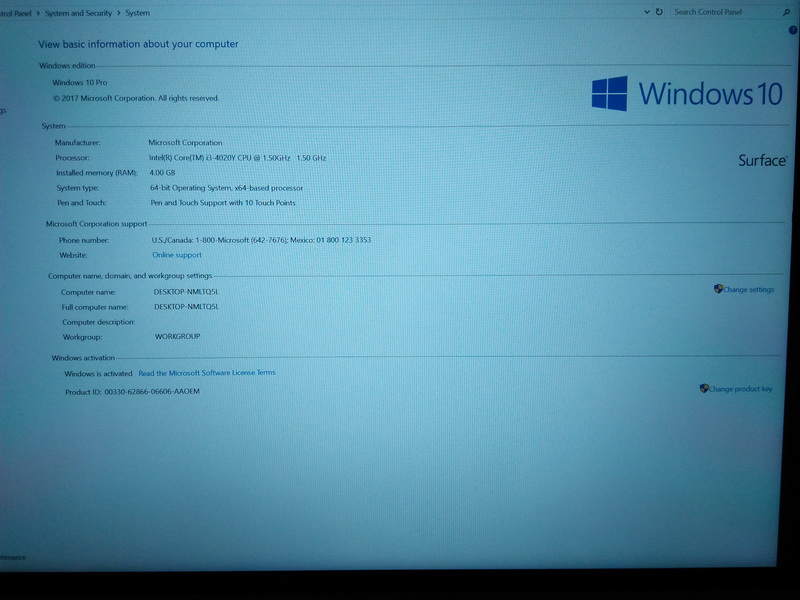Expand the breadcrumb arrow before System
Viewport: 800px width, 600px height.
coord(118,13)
